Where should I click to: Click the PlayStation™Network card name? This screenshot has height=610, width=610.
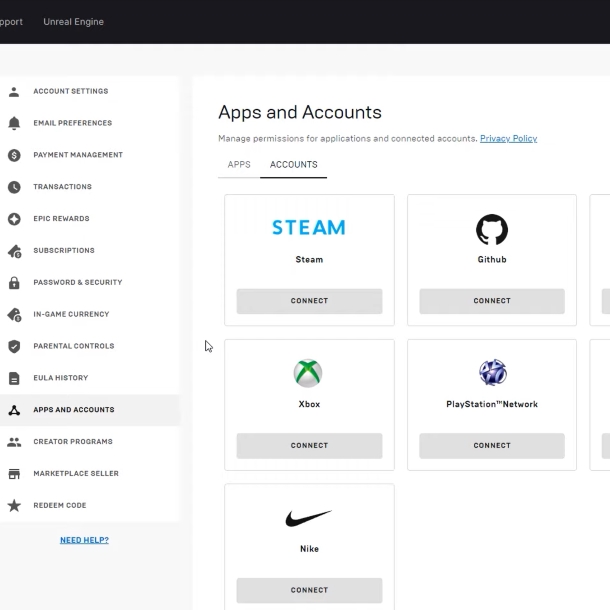coord(492,404)
